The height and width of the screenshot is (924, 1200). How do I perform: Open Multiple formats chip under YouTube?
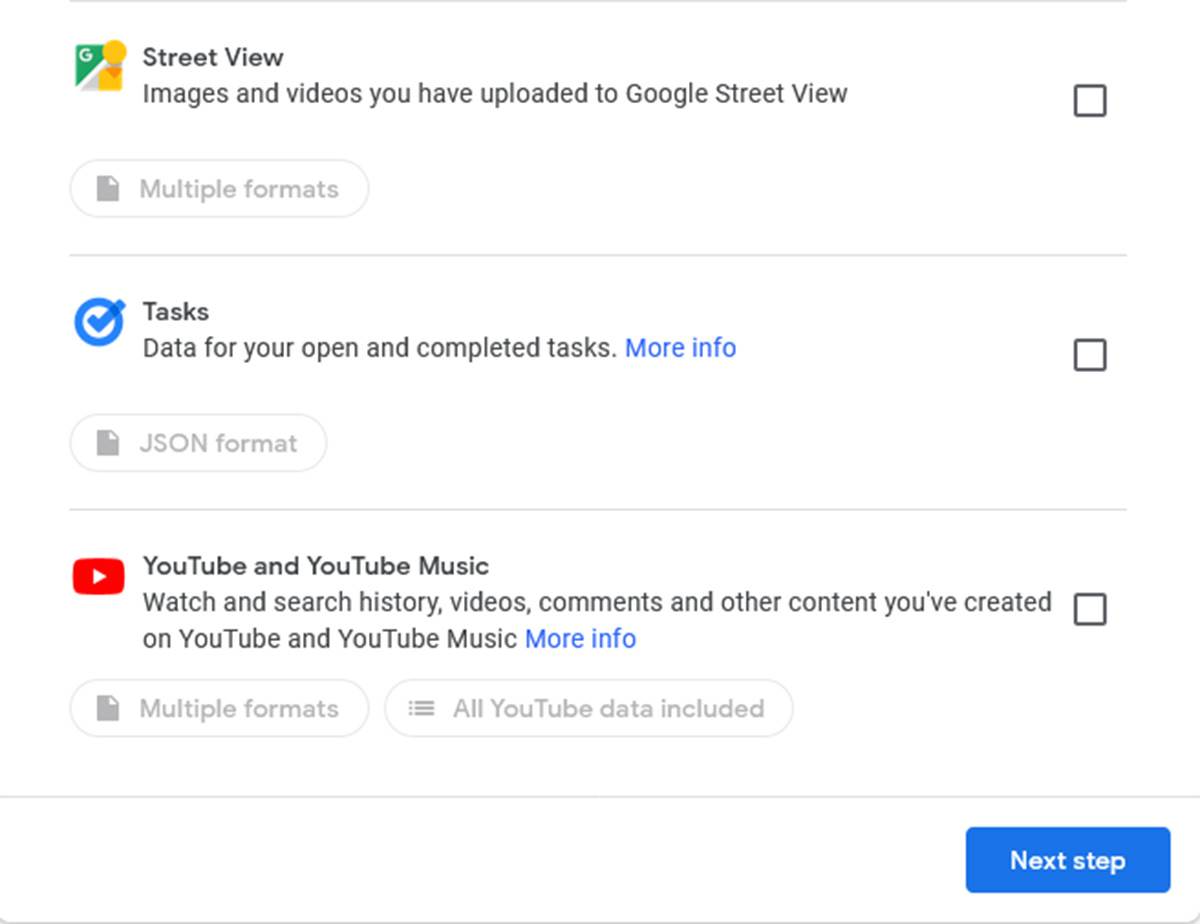[x=219, y=708]
